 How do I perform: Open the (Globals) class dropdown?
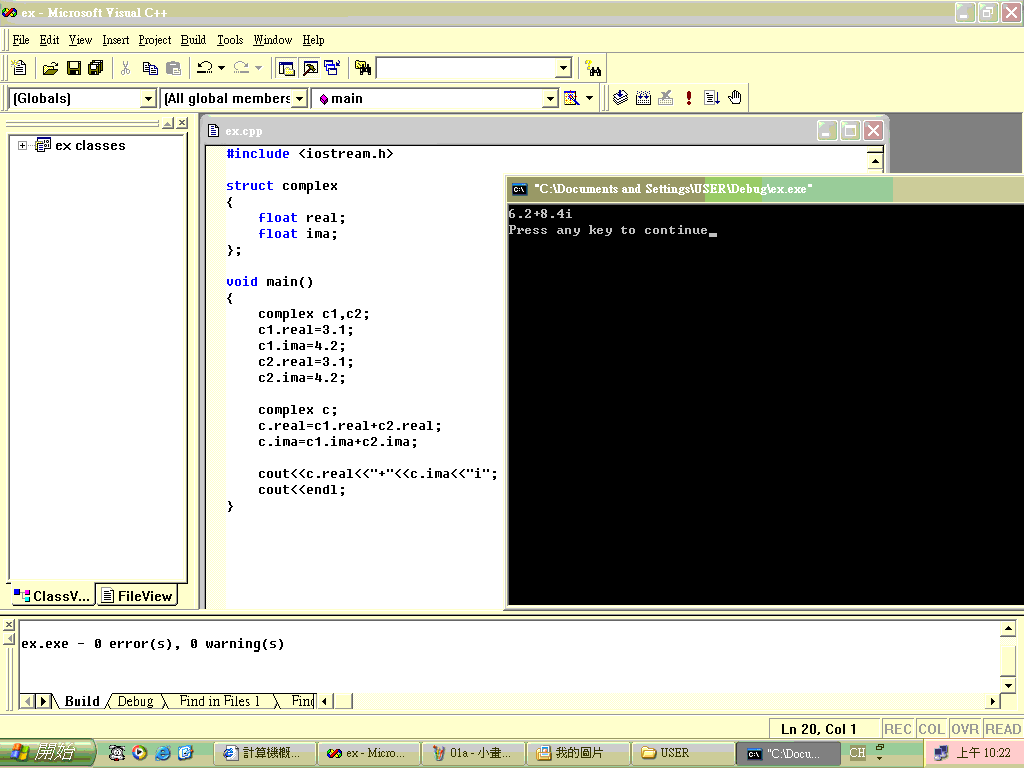tap(148, 98)
